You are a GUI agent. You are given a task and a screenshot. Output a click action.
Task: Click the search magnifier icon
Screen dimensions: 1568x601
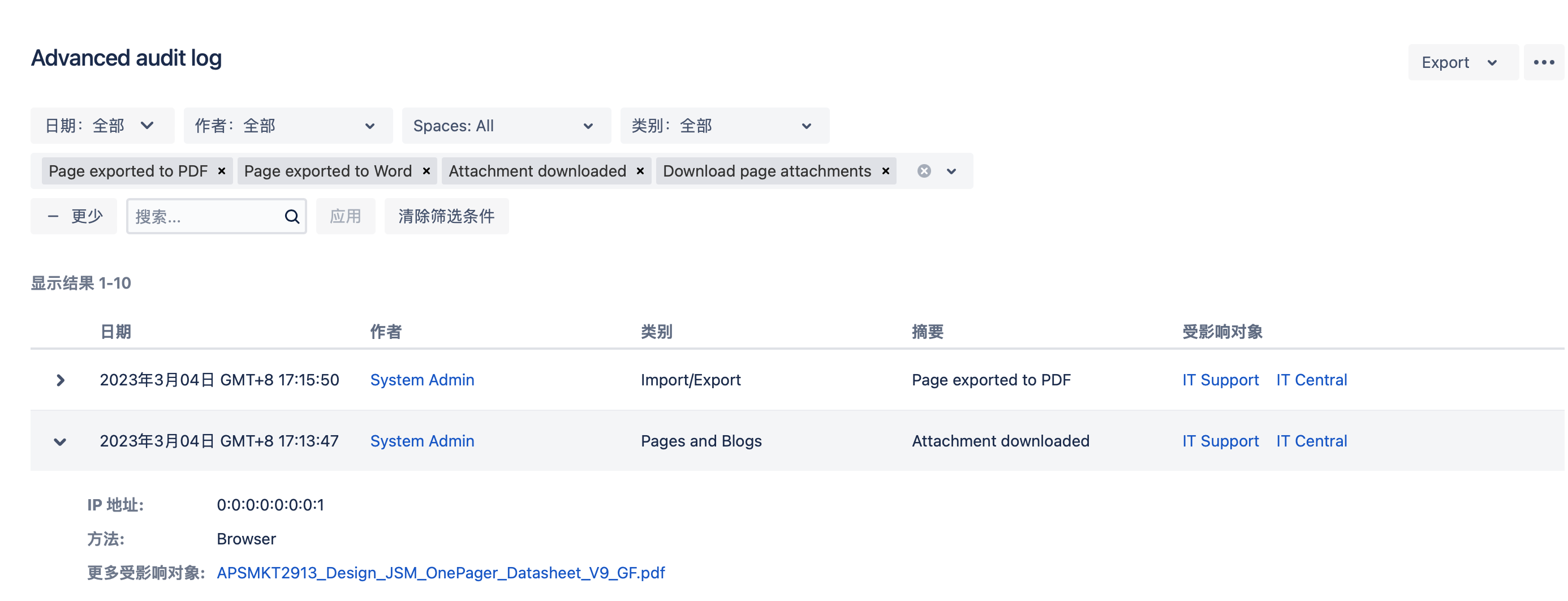pos(292,217)
